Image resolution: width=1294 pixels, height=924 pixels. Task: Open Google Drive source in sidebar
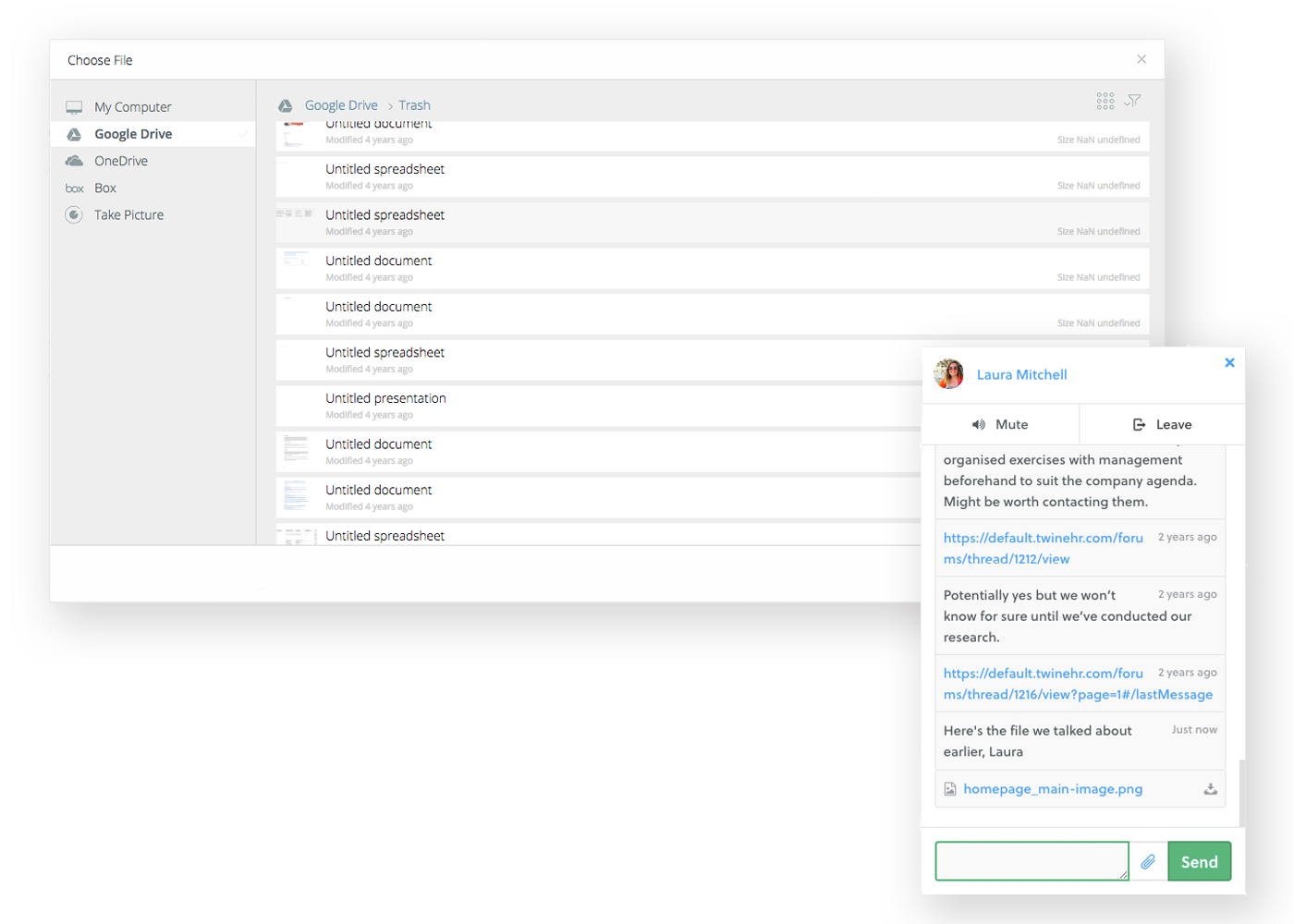(133, 134)
